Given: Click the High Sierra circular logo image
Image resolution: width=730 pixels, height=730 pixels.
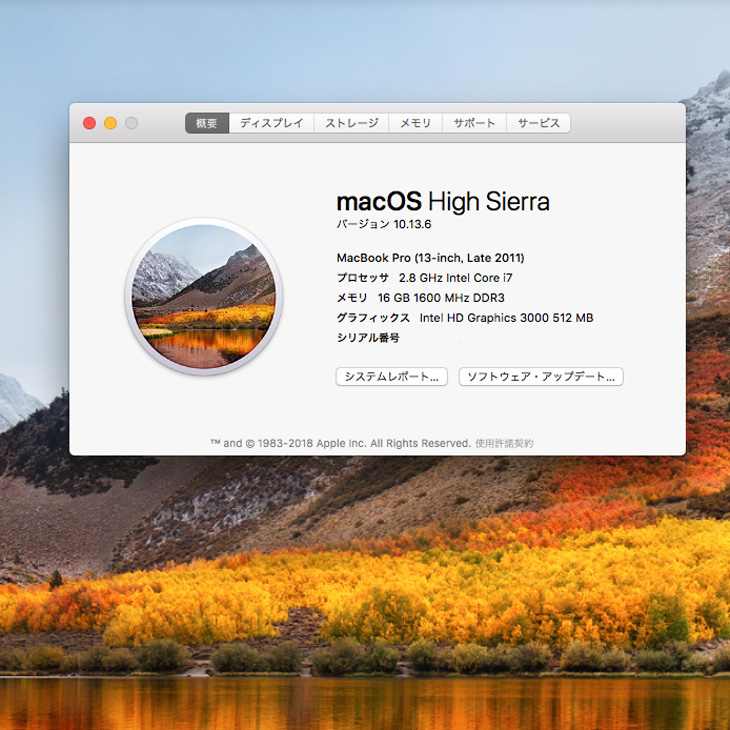Looking at the screenshot, I should tap(204, 297).
